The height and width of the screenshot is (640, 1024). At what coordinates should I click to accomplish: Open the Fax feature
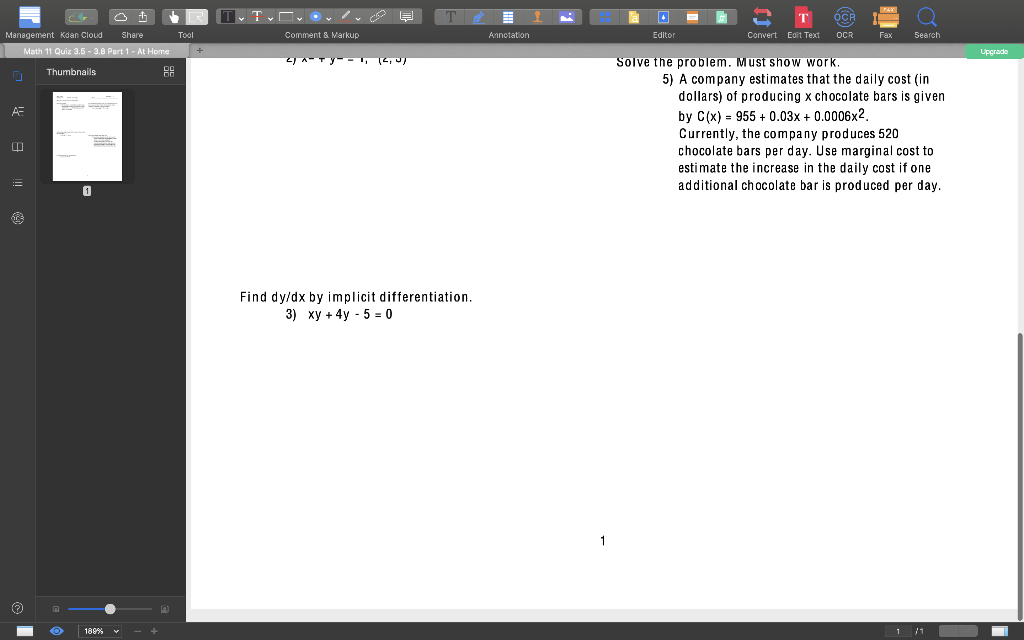coord(886,16)
